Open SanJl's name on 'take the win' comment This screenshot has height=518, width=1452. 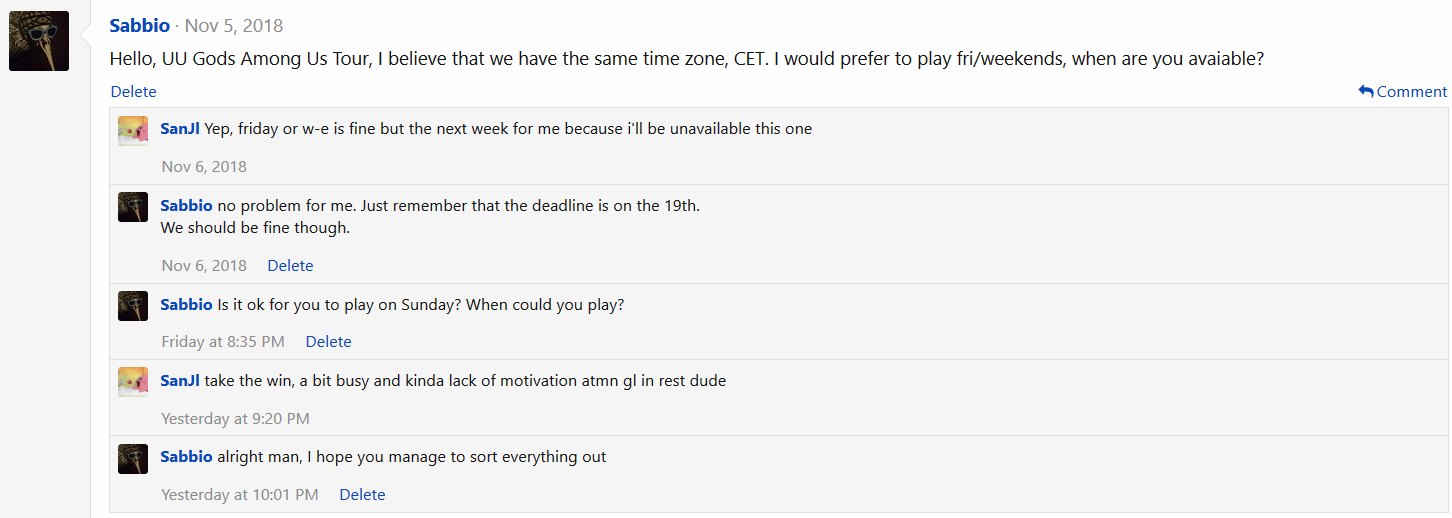click(180, 380)
